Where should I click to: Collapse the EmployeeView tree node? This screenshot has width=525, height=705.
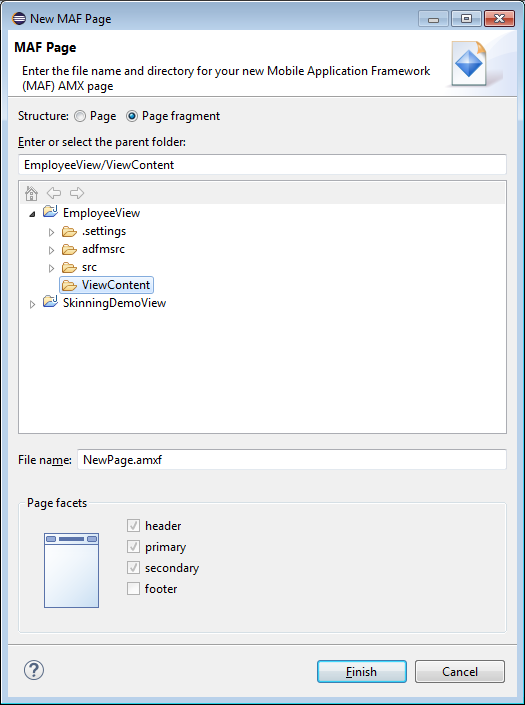[x=32, y=214]
